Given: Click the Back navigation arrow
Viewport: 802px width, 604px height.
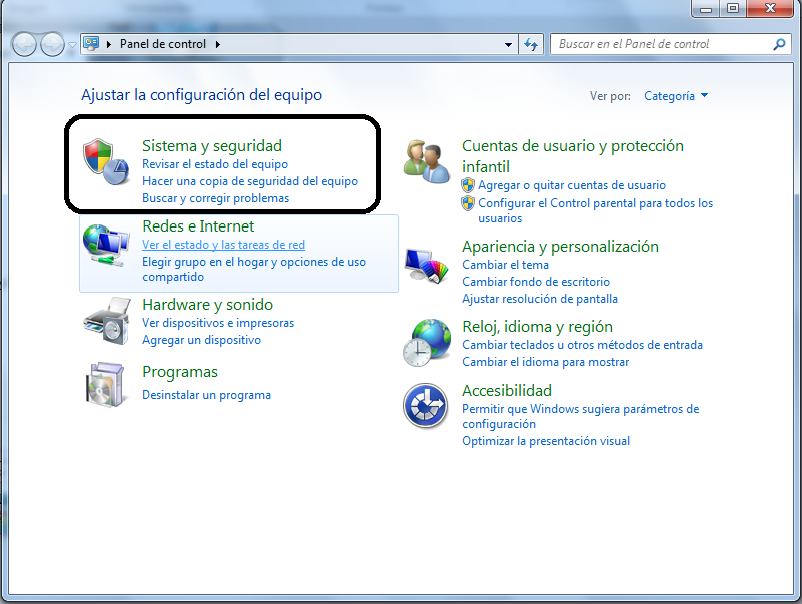Looking at the screenshot, I should pos(24,44).
